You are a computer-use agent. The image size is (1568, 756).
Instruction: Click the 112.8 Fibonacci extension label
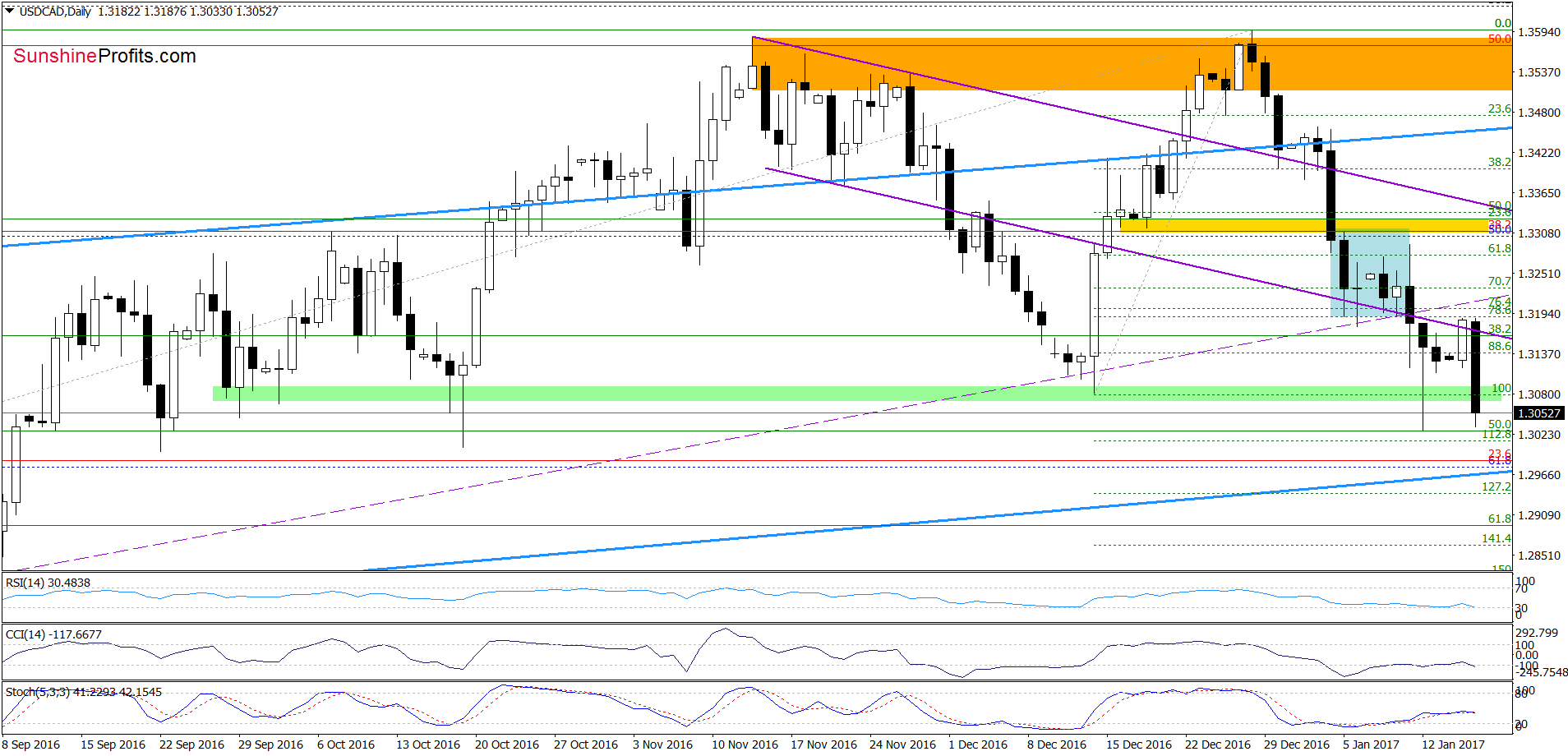[x=1497, y=434]
